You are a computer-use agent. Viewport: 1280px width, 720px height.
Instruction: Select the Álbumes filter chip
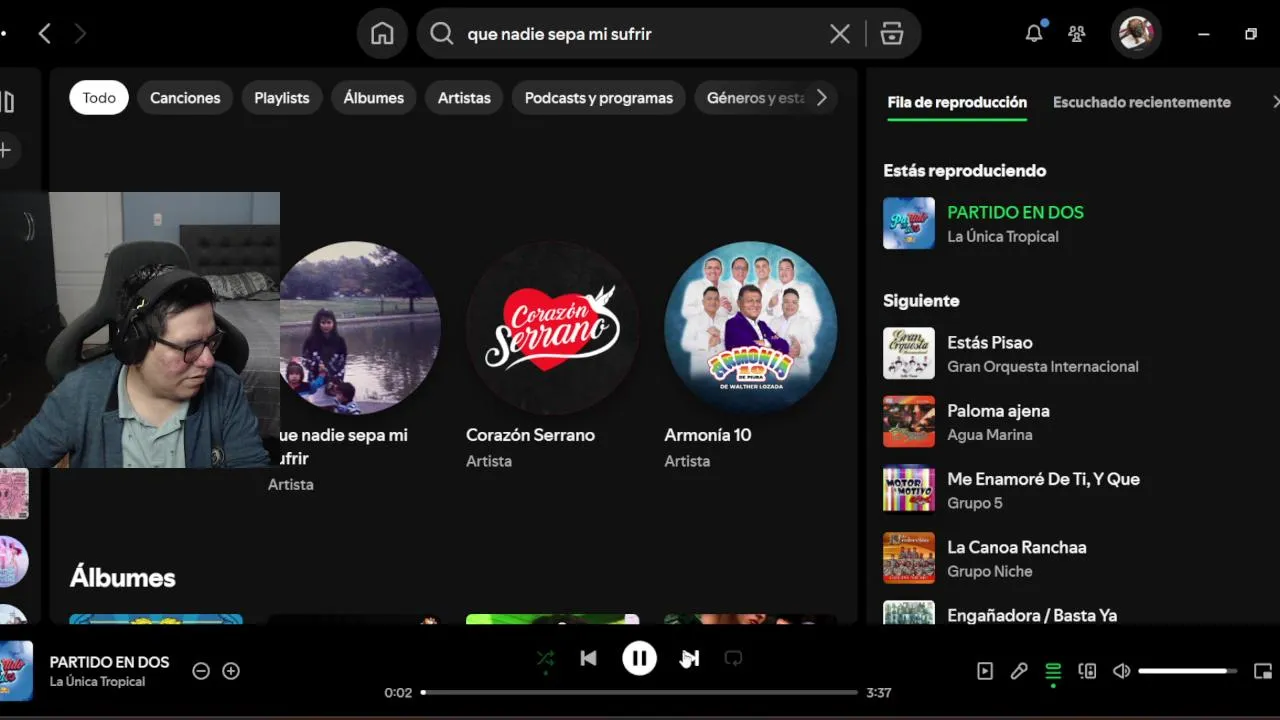coord(374,98)
